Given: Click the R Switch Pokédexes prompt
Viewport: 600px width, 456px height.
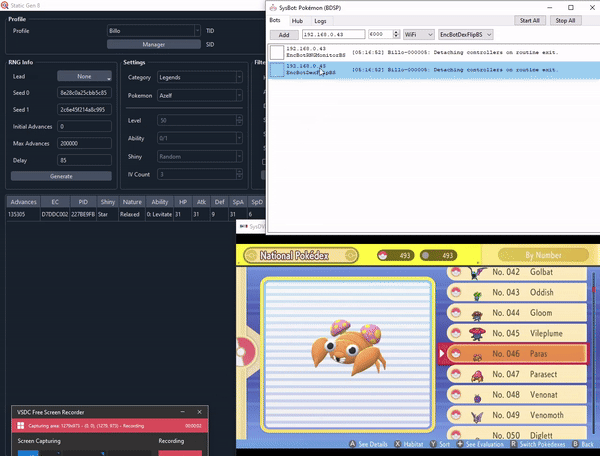Looking at the screenshot, I should coord(538,444).
